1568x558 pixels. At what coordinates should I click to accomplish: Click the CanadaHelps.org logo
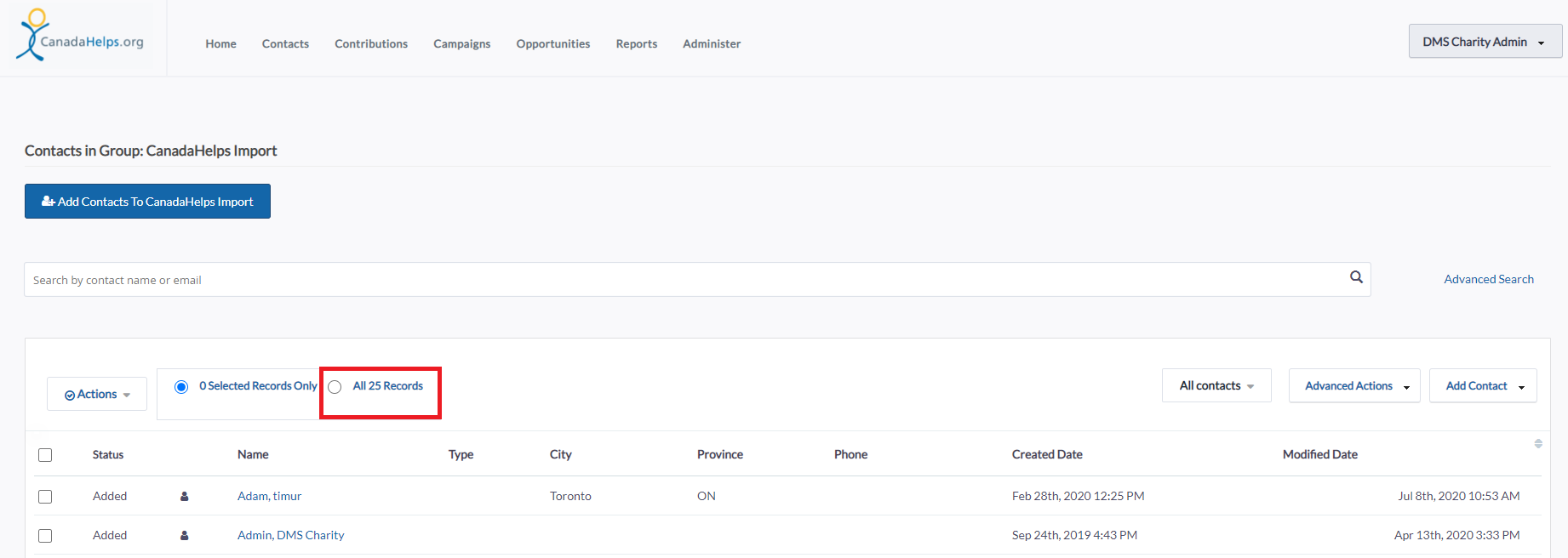[x=80, y=36]
